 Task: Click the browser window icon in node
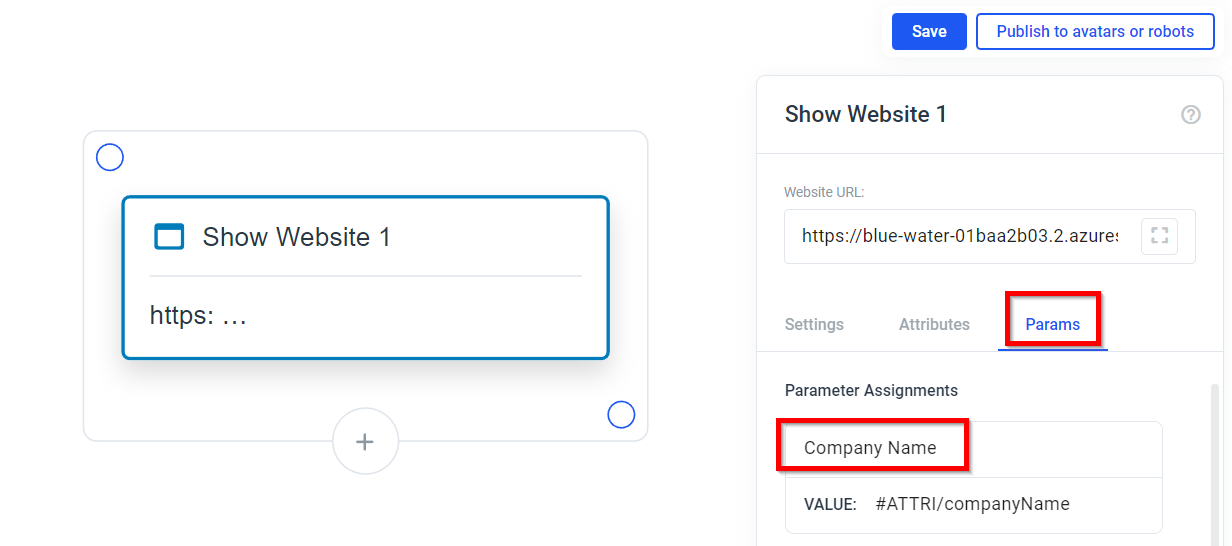tap(169, 237)
